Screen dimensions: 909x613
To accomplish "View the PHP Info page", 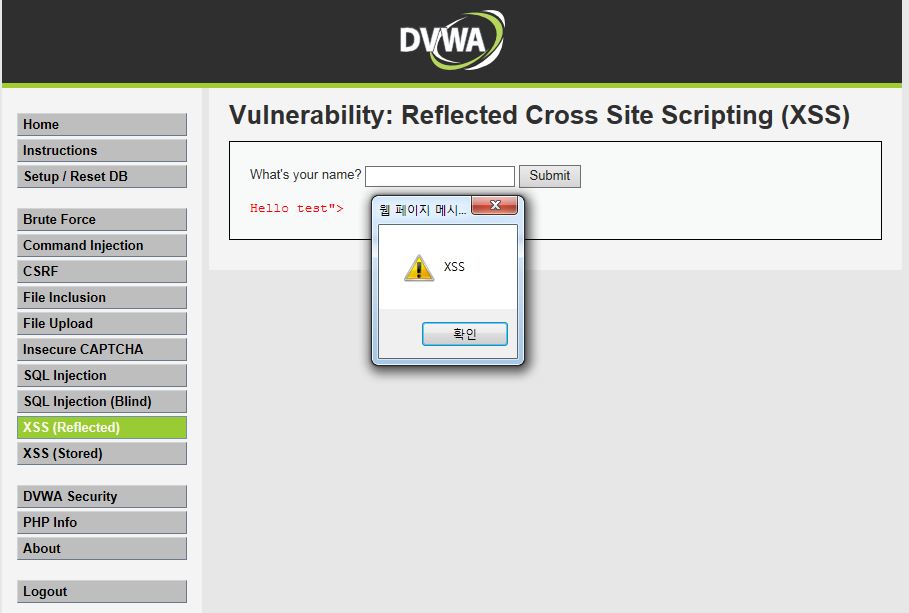I will 102,523.
